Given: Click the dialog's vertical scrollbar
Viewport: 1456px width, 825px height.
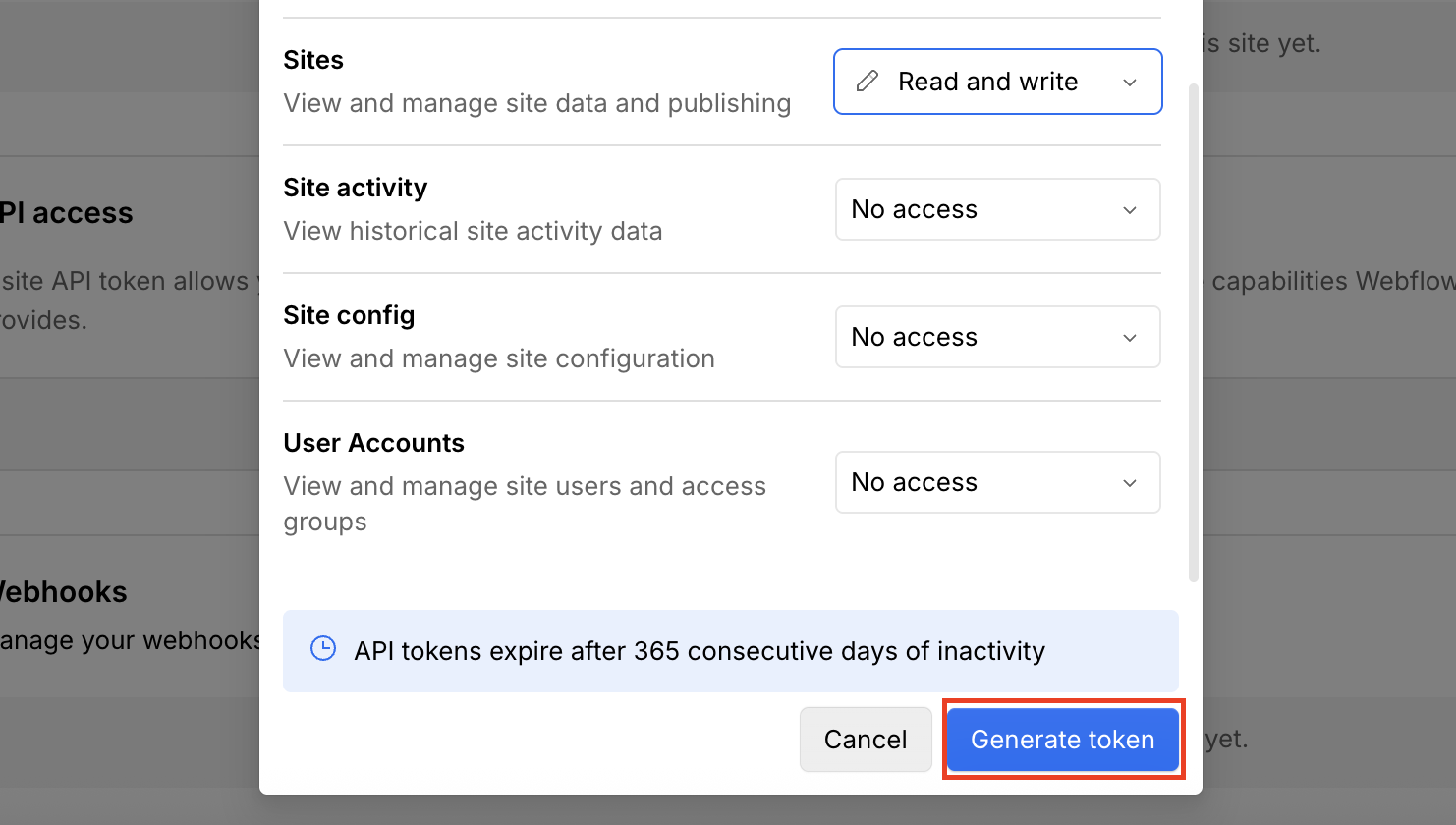Looking at the screenshot, I should pos(1194,332).
